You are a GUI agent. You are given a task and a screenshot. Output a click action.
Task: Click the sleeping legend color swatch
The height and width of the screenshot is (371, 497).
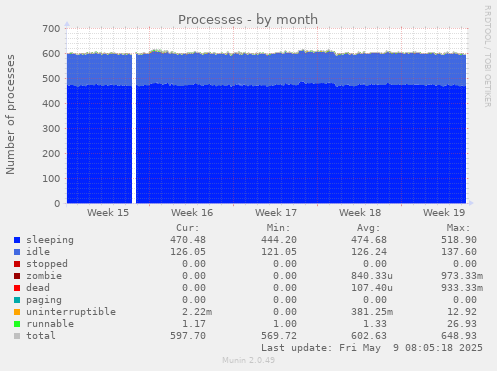[17, 240]
